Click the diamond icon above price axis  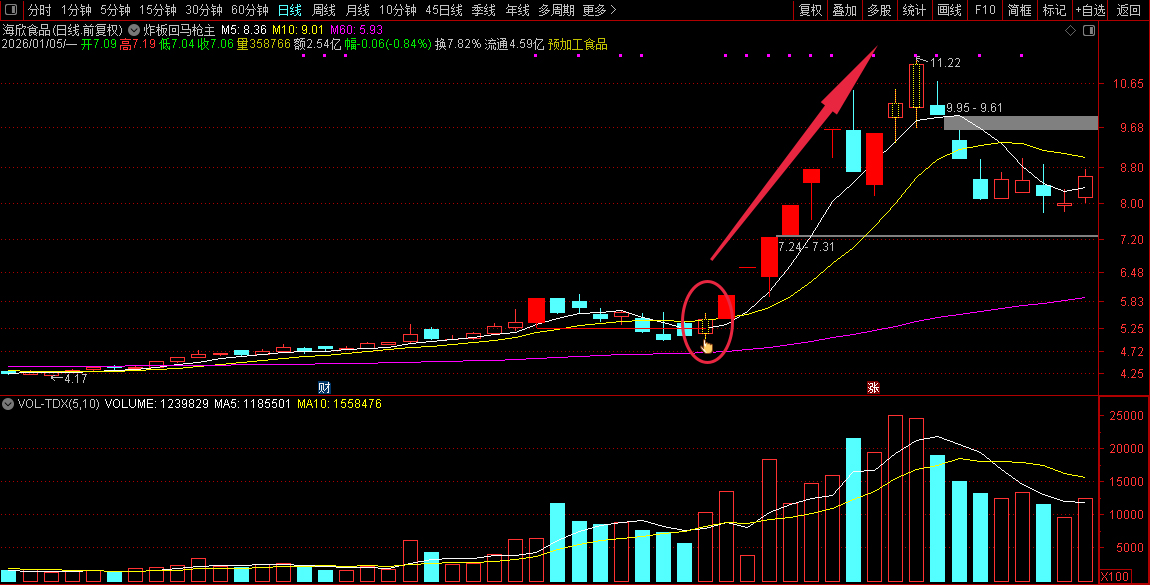(x=1070, y=31)
